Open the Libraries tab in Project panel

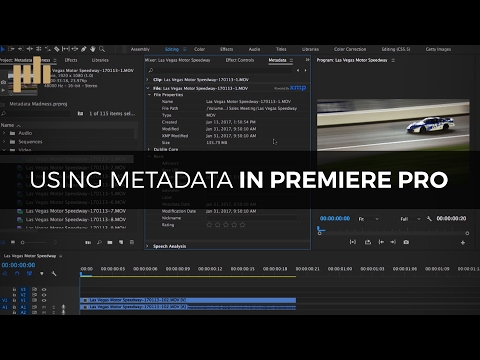click(100, 60)
